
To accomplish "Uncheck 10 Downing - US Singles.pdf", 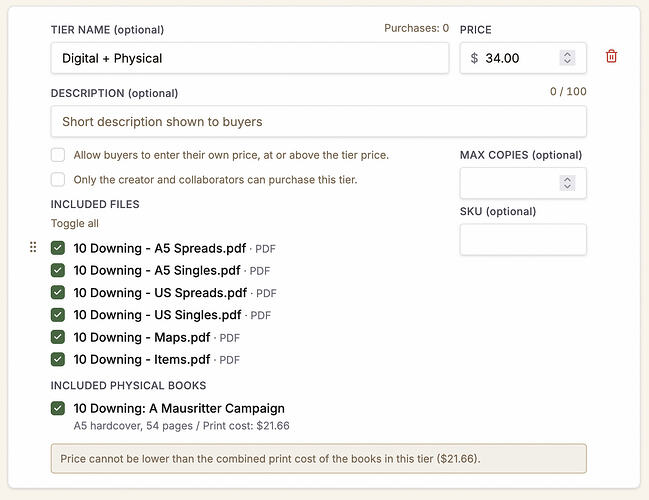I will [x=58, y=315].
